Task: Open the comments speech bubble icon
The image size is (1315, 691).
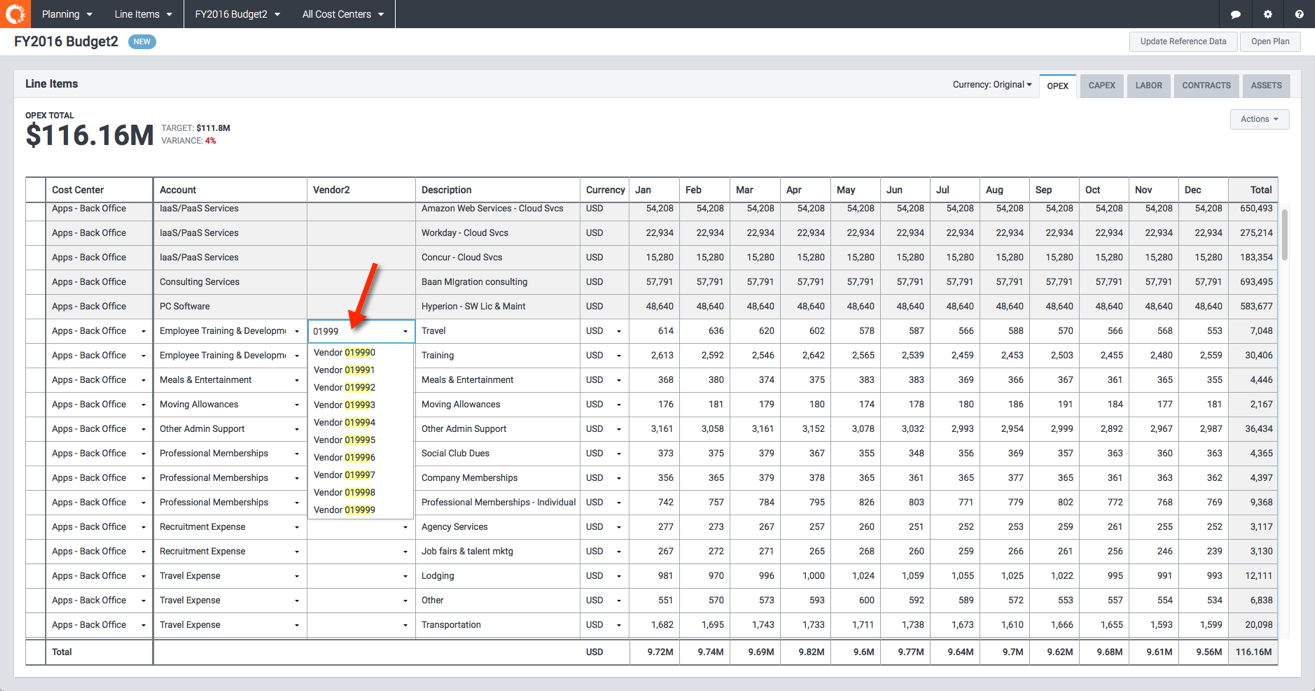Action: (1235, 14)
